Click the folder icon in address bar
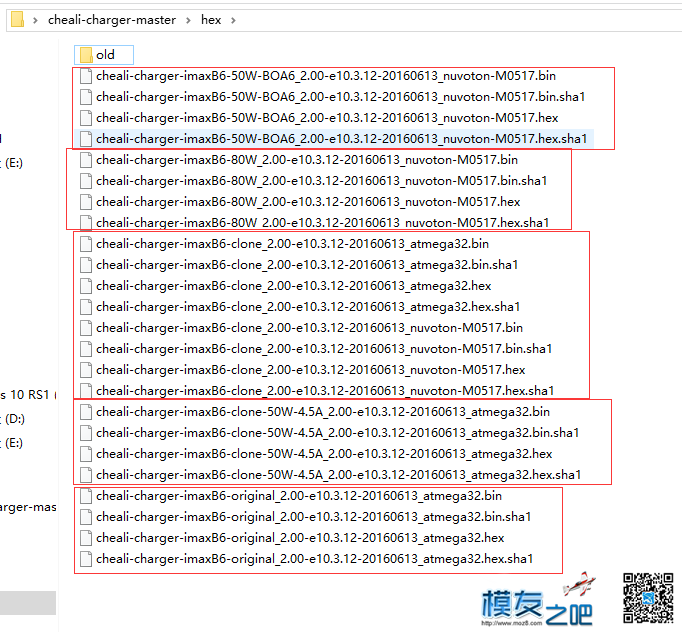This screenshot has width=682, height=632. (x=17, y=20)
